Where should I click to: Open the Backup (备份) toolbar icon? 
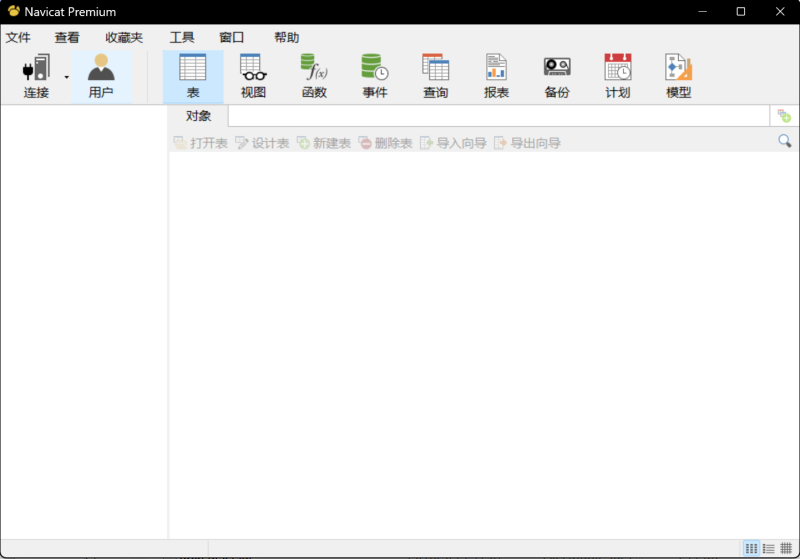coord(557,77)
